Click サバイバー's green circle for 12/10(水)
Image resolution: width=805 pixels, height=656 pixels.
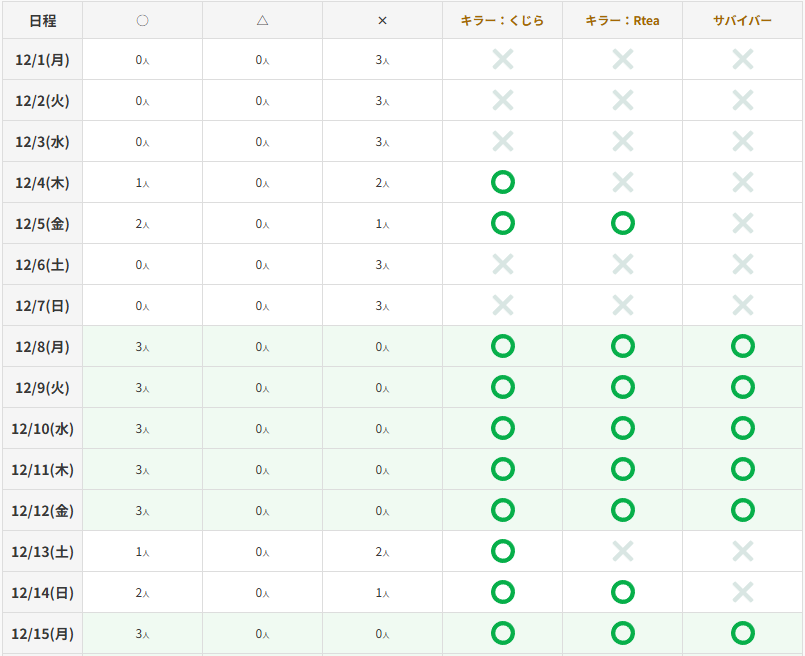(x=743, y=428)
